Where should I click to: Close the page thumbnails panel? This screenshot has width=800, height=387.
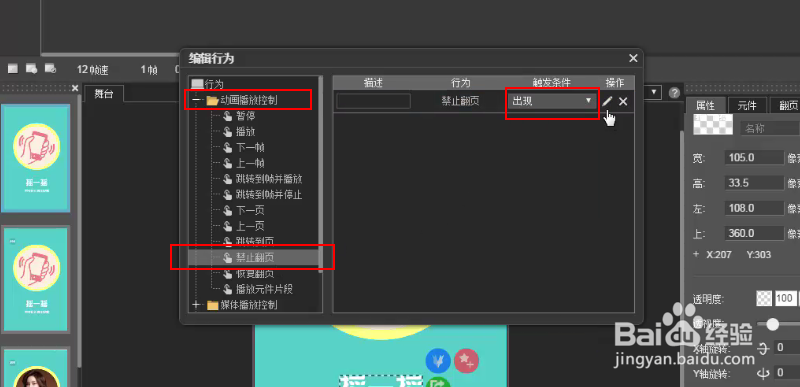coord(75,88)
